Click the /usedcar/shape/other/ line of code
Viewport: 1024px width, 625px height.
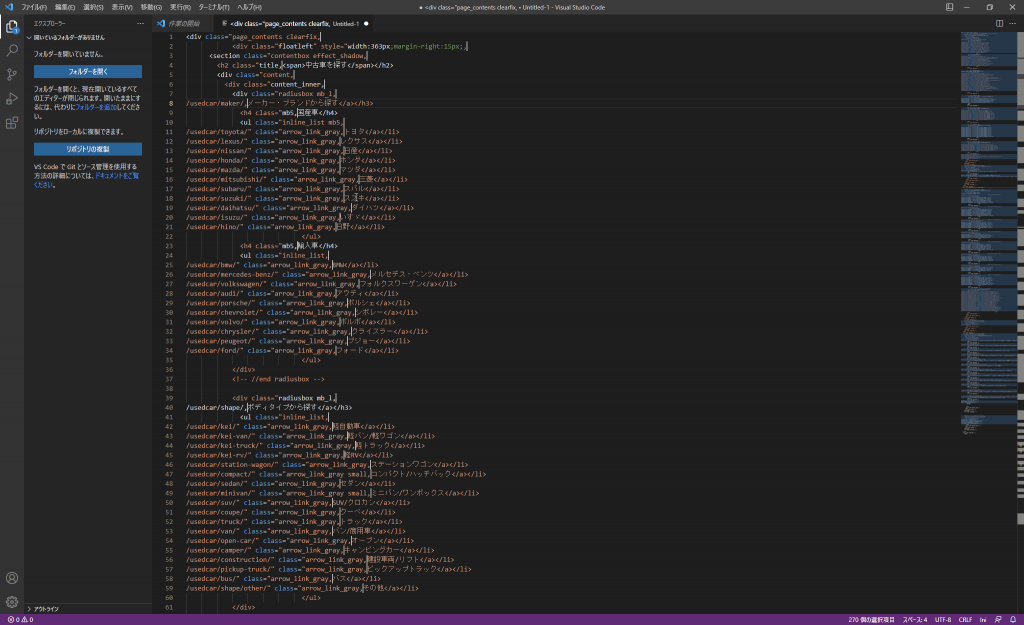click(302, 588)
